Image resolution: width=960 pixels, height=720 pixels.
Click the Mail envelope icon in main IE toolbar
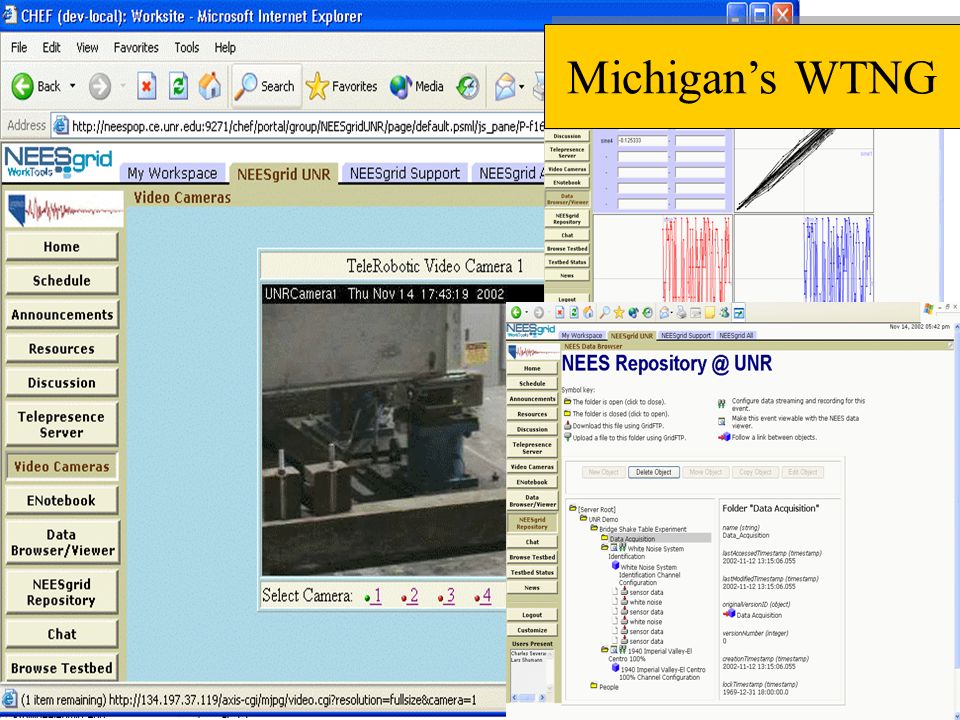click(505, 86)
